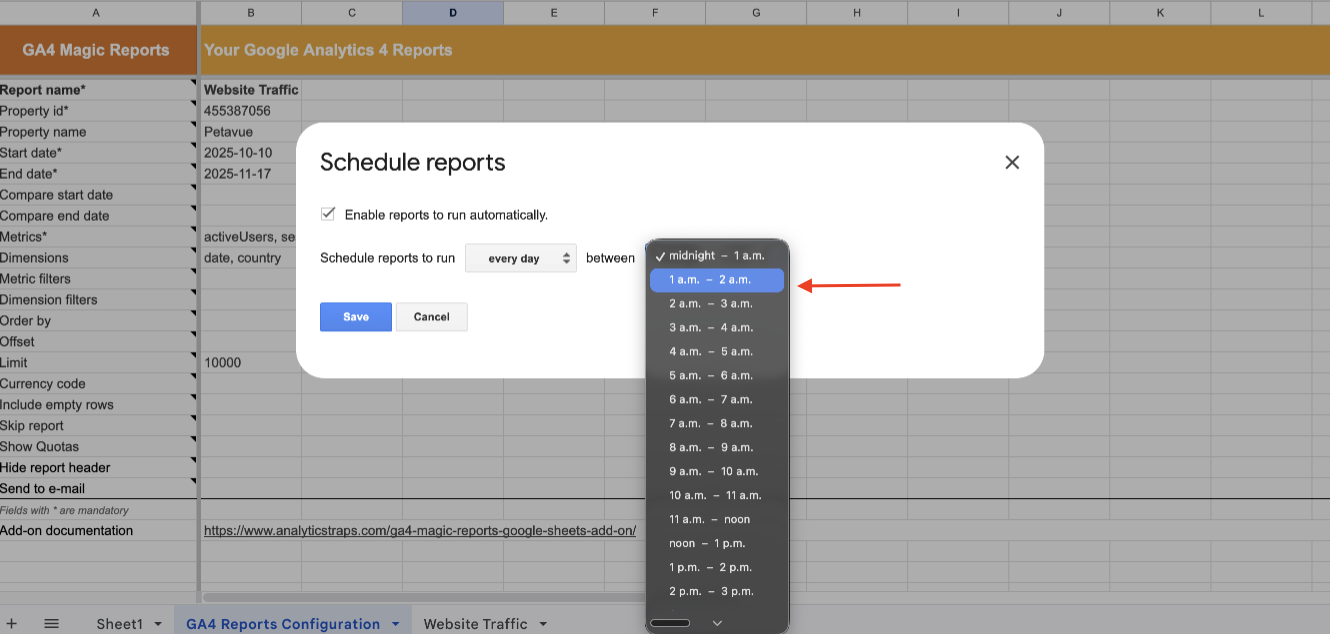1330x634 pixels.
Task: Choose 1 a.m. – 2 a.m. time slot
Action: (717, 280)
